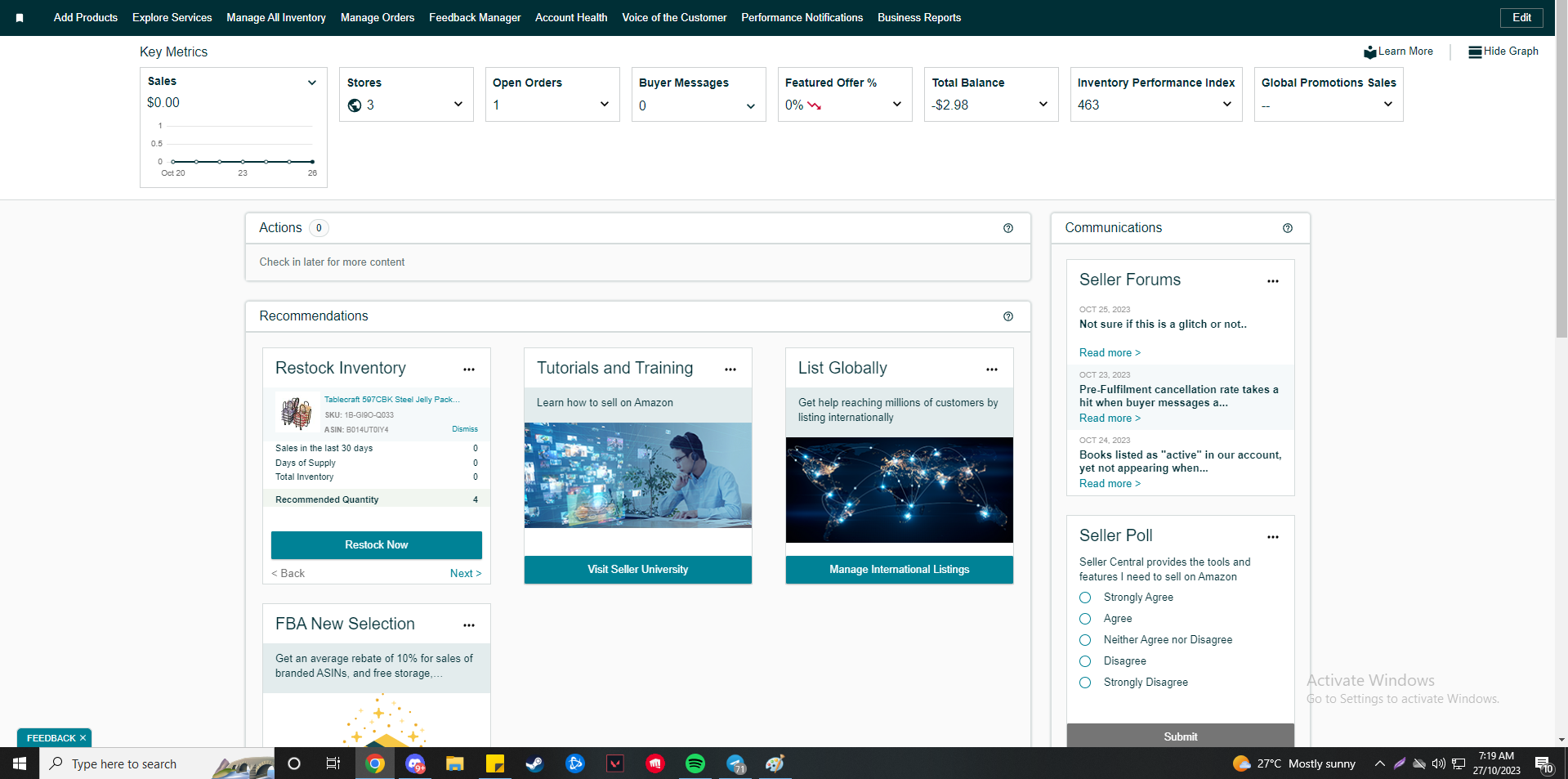Open File Explorer from the taskbar

tap(455, 763)
